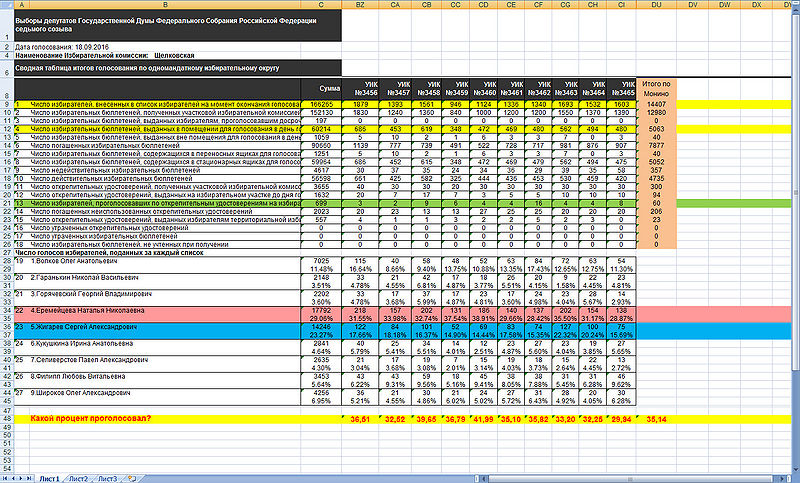The width and height of the screenshot is (800, 483).
Task: Select the turnout percentage cell 41,99
Action: click(x=483, y=419)
